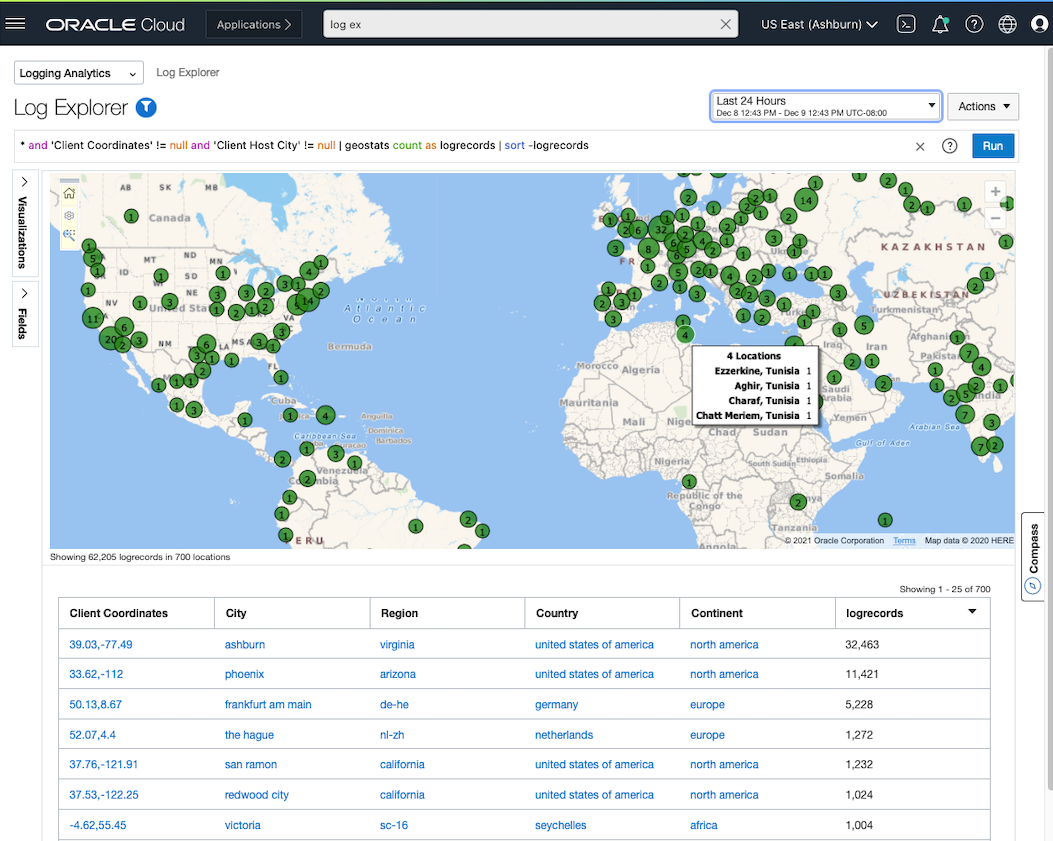
Task: Launch Cloud Shell from the header
Action: (906, 24)
